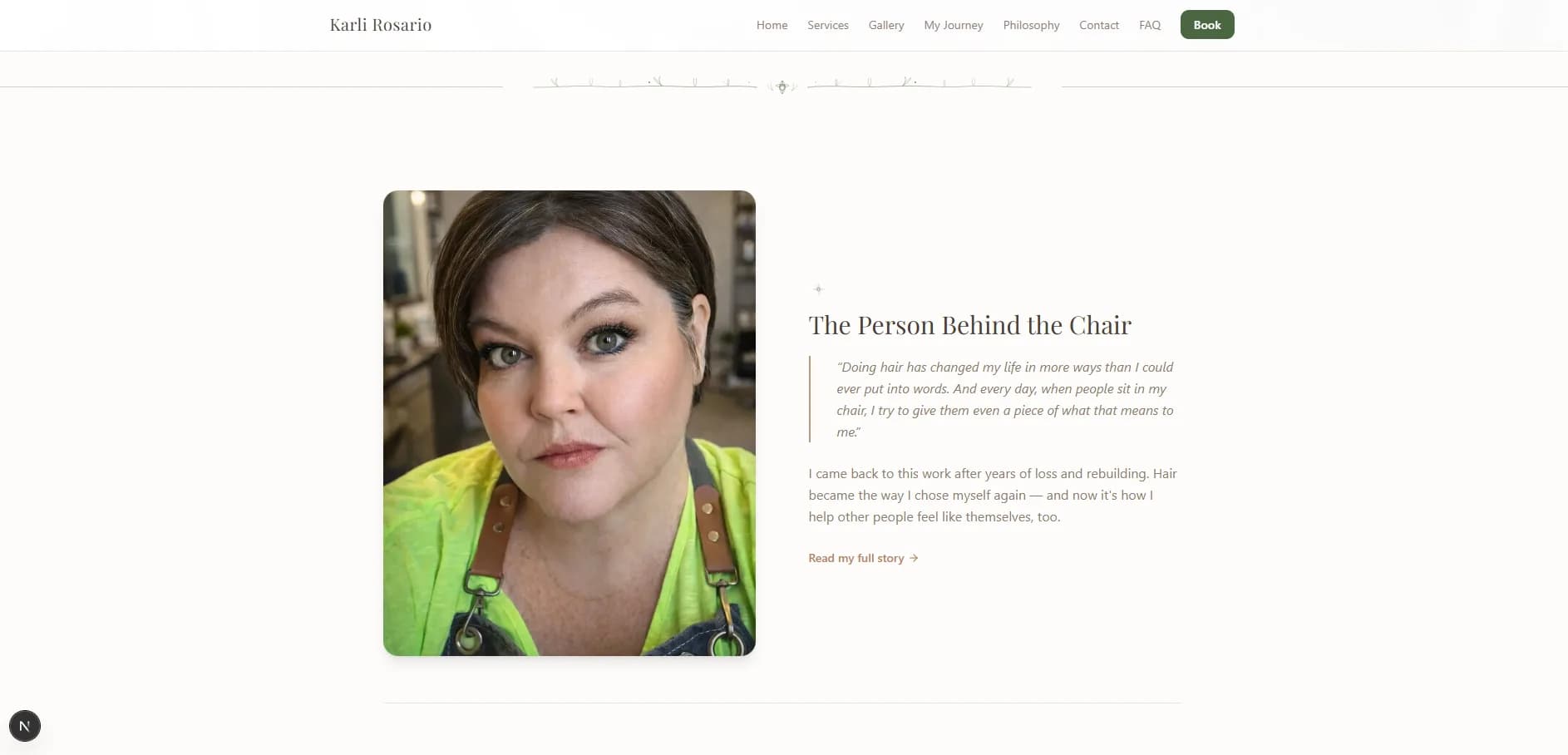Click the portrait photo of the stylist
This screenshot has width=1568, height=755.
tap(570, 423)
